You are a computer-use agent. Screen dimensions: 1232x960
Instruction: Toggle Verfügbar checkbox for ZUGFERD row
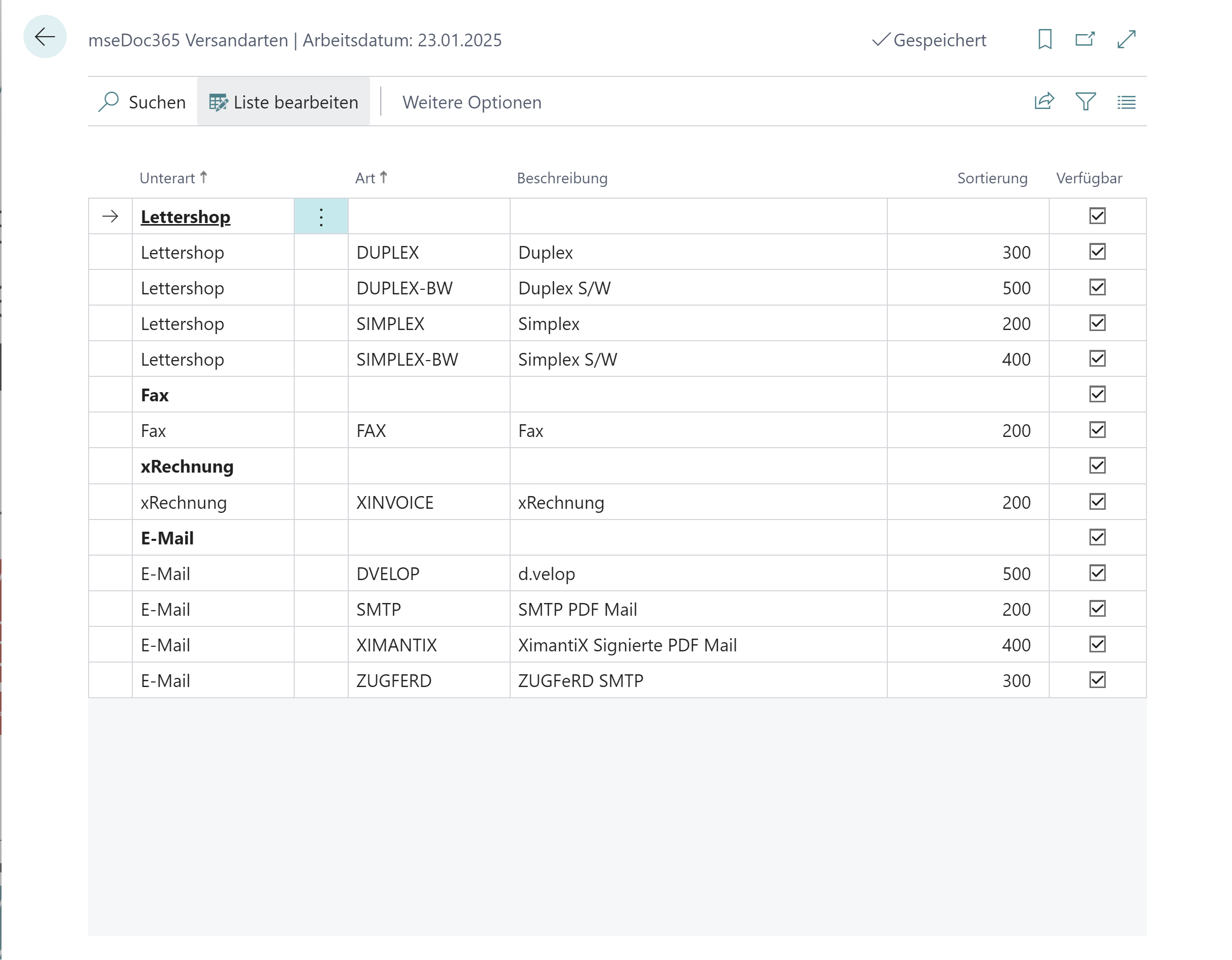(x=1097, y=680)
